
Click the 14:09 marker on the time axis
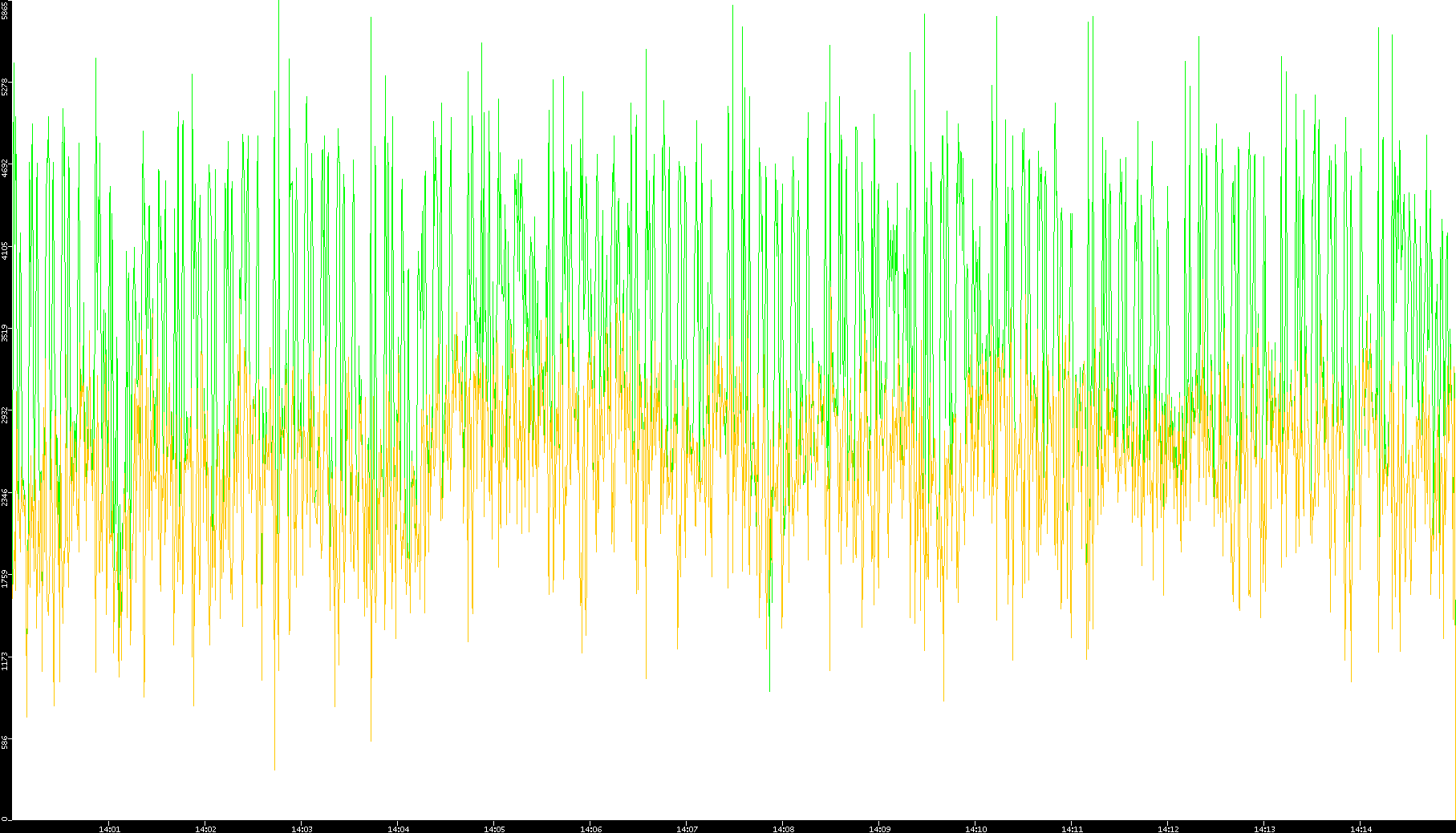(879, 828)
